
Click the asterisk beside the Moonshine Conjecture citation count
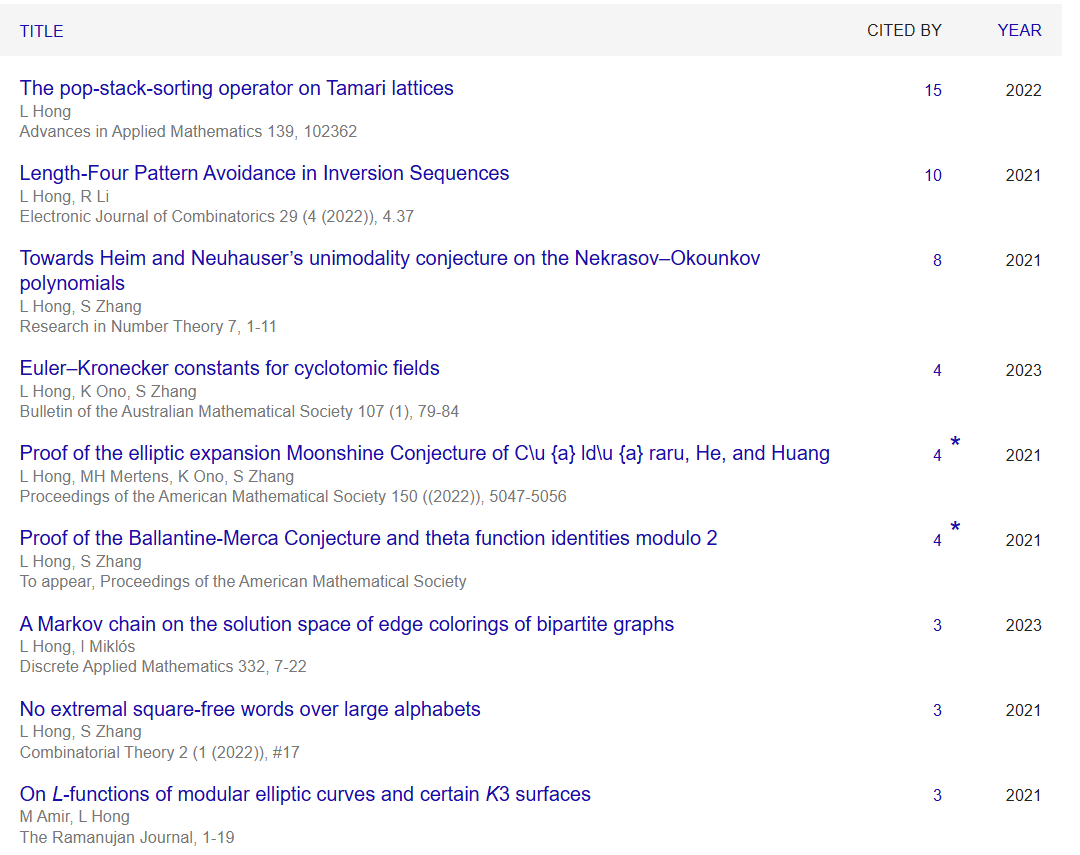point(955,443)
